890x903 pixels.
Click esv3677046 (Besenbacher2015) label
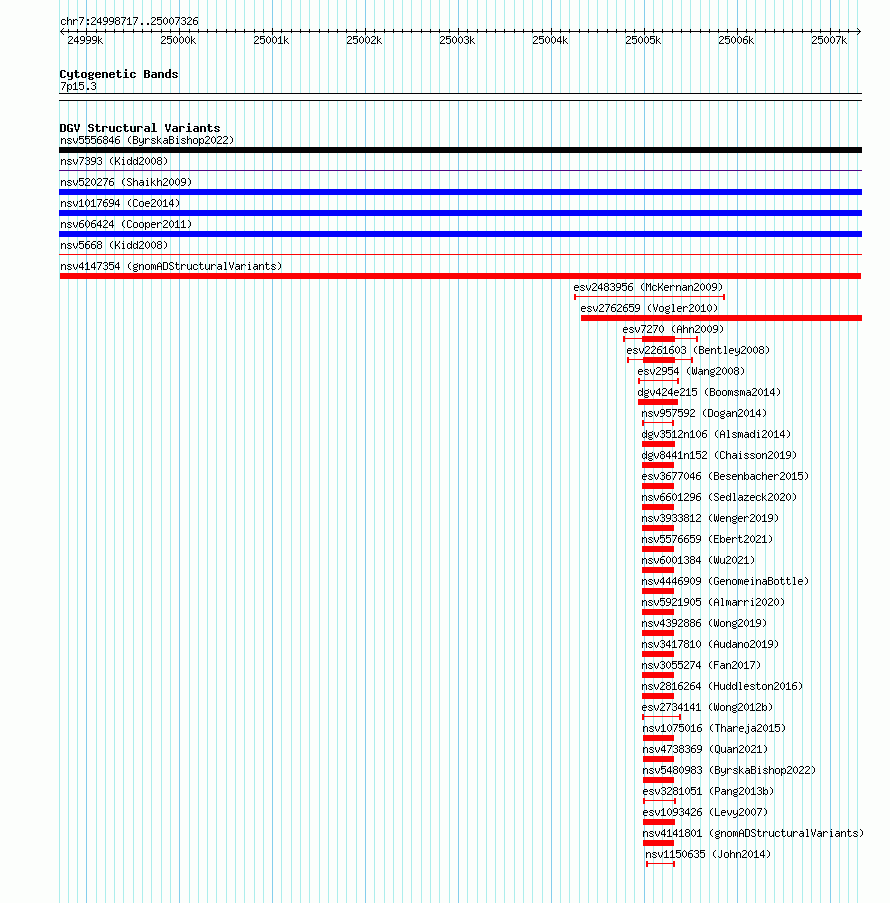[725, 476]
